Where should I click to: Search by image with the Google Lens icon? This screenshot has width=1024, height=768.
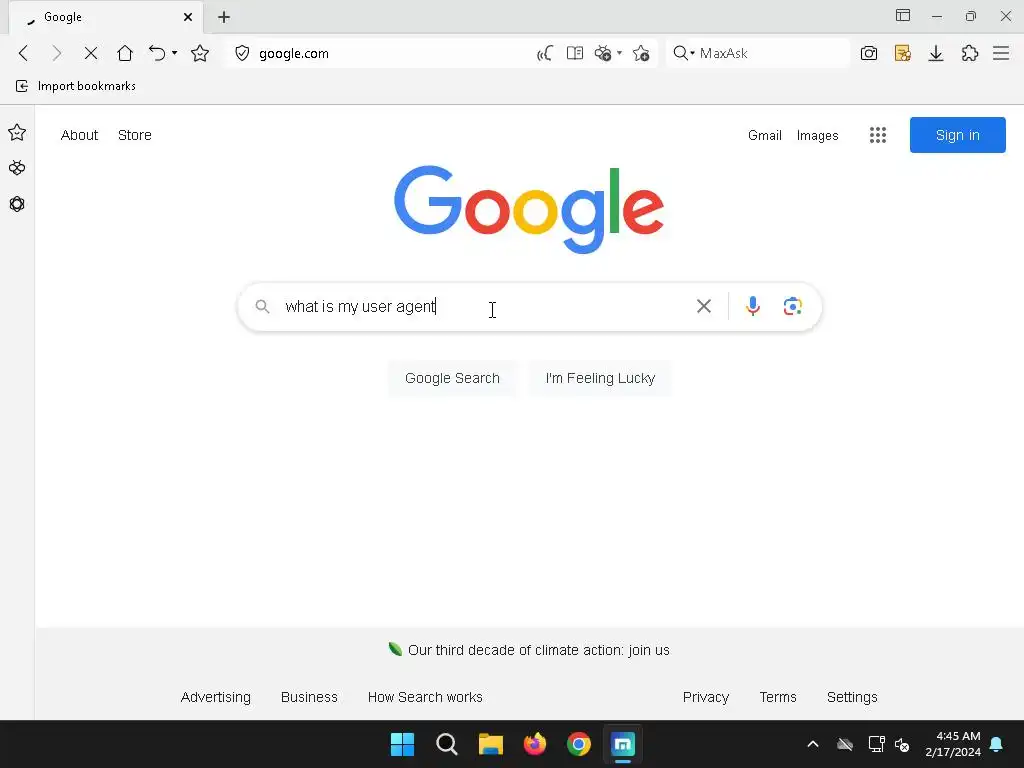[792, 306]
